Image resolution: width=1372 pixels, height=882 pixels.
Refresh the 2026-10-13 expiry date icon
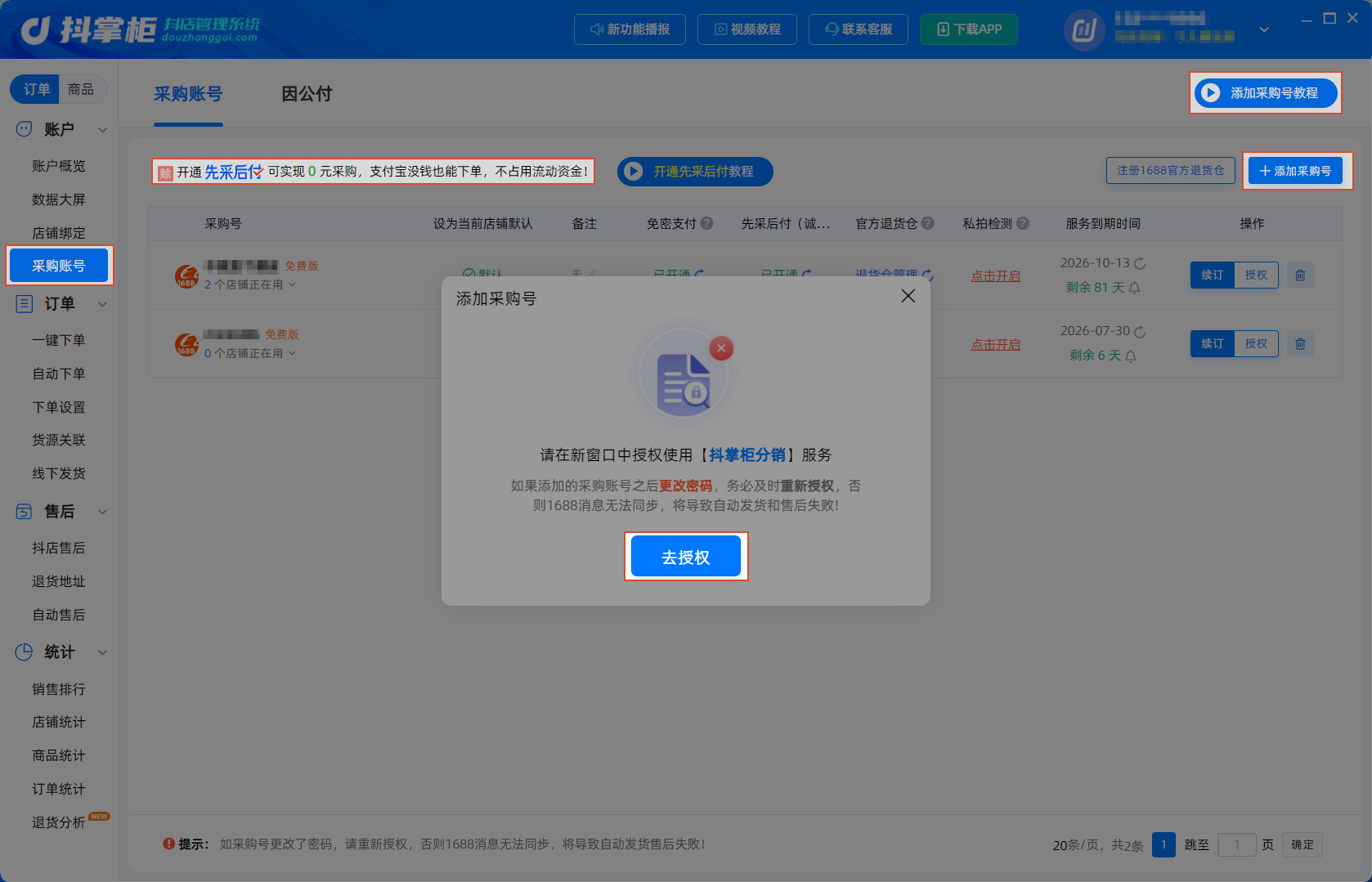coord(1140,263)
